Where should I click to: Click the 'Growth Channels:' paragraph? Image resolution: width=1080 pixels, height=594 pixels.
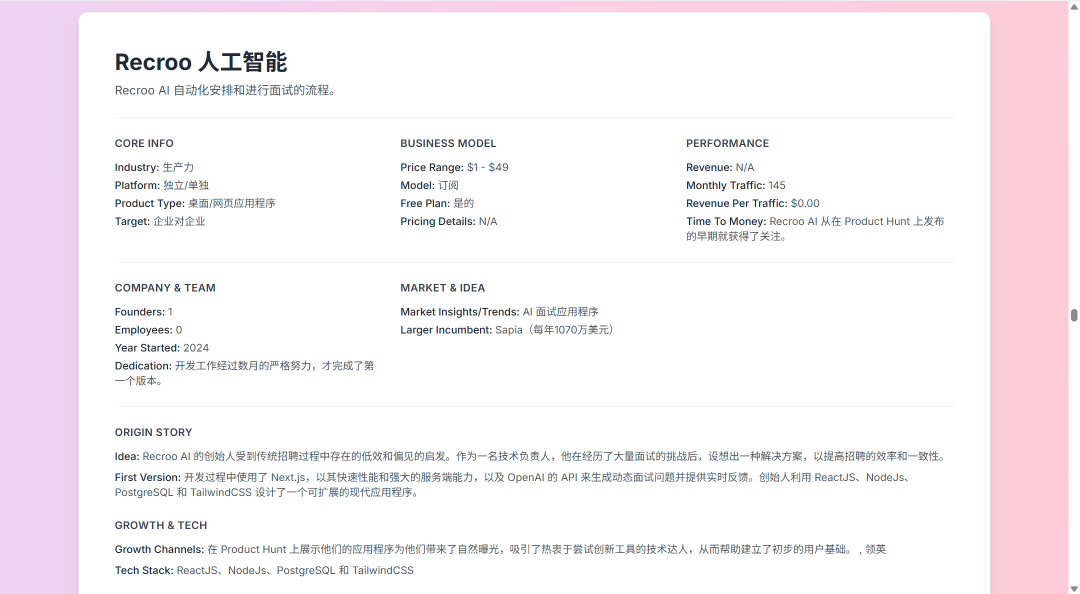point(501,549)
